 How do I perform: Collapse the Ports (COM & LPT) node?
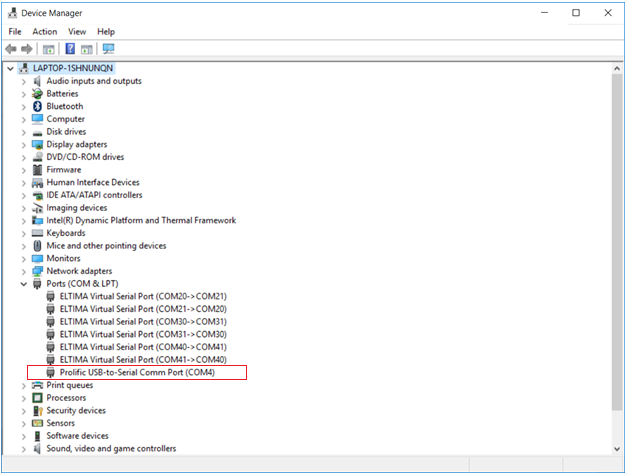coord(24,284)
